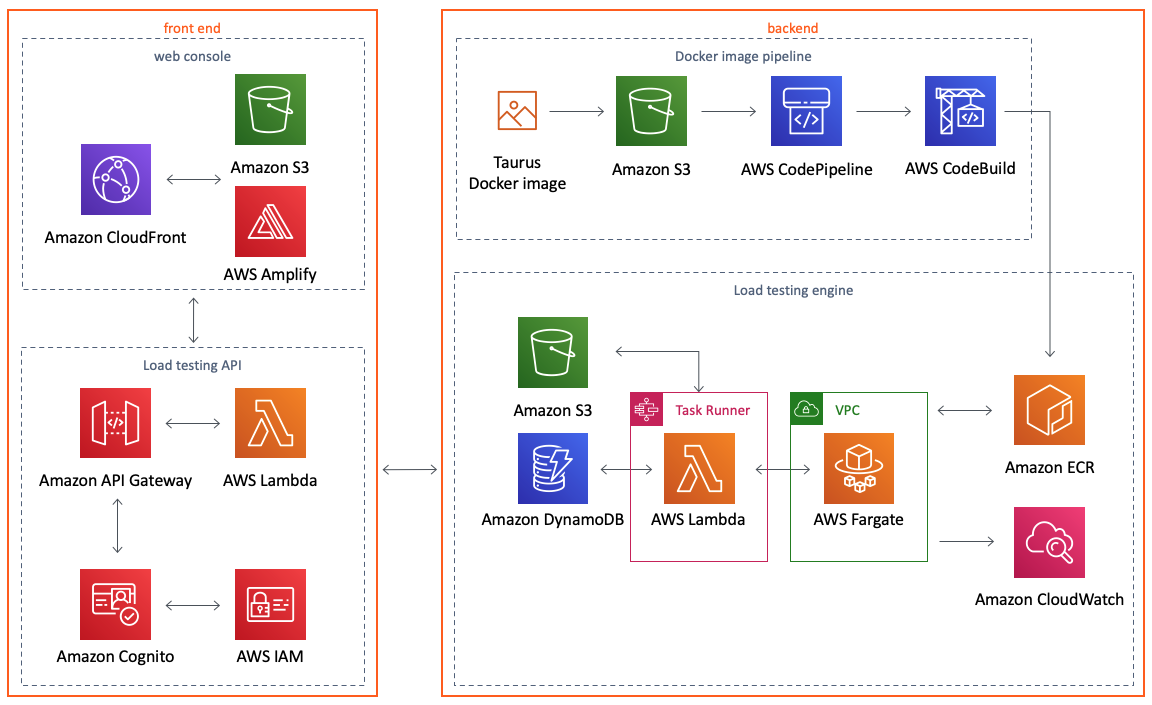
Task: Select the AWS Lambda icon inside Task Runner
Action: [x=699, y=469]
